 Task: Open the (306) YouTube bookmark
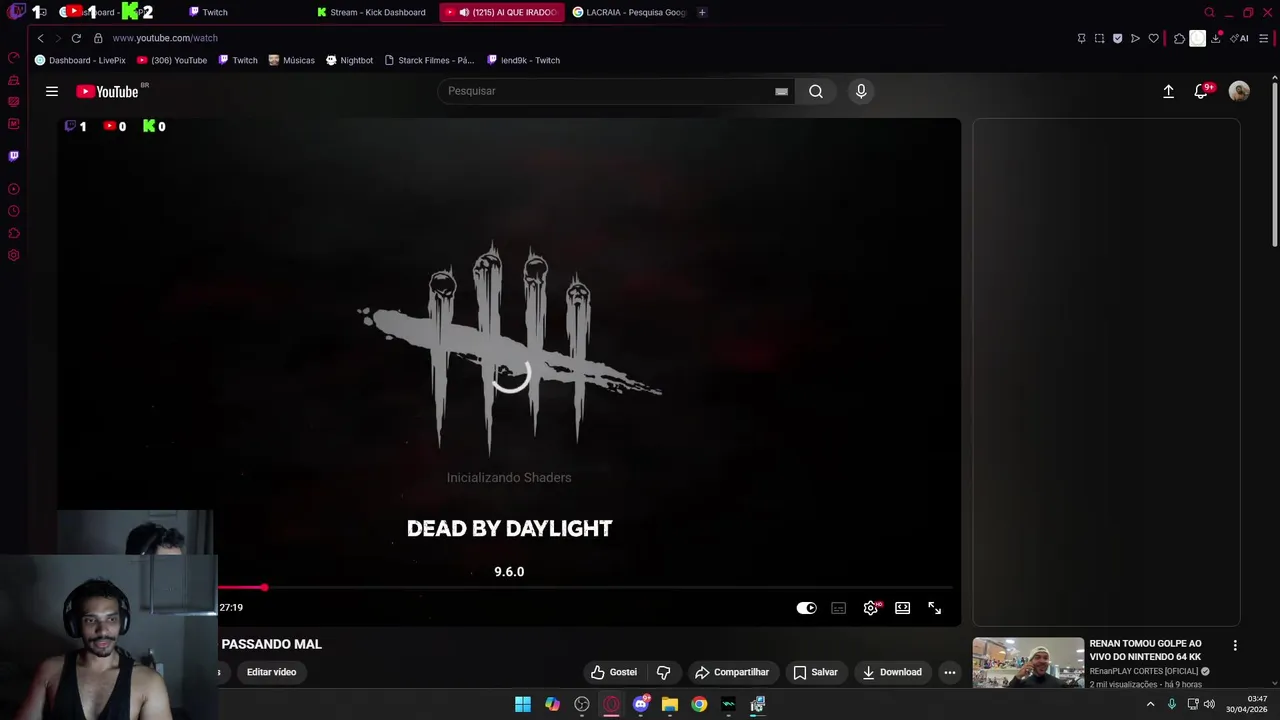point(172,60)
